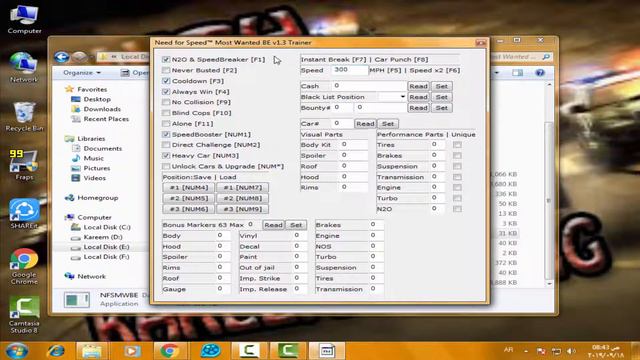This screenshot has width=640, height=360.
Task: Launch the Google Chrome desktop shortcut
Action: (x=24, y=267)
